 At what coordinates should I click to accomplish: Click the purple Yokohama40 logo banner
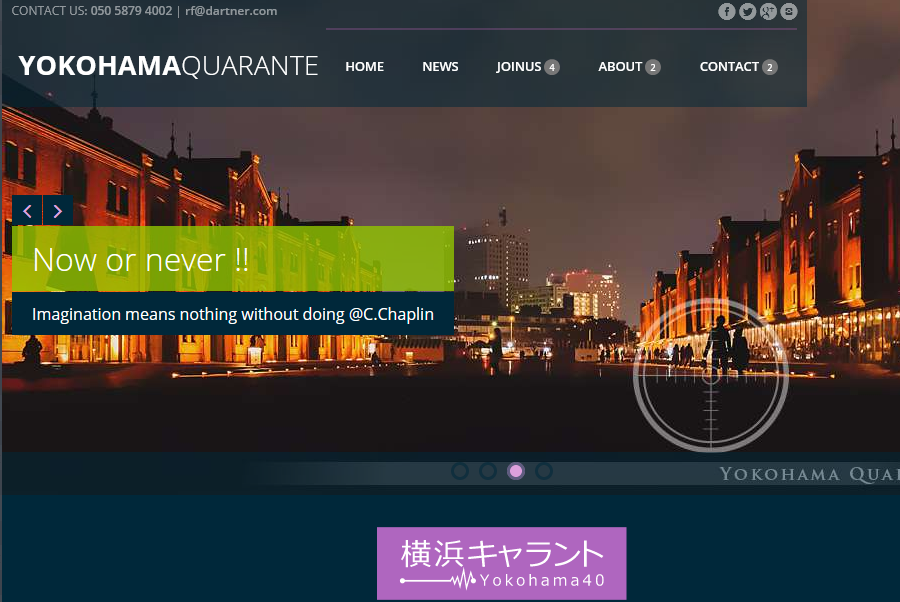tap(501, 563)
